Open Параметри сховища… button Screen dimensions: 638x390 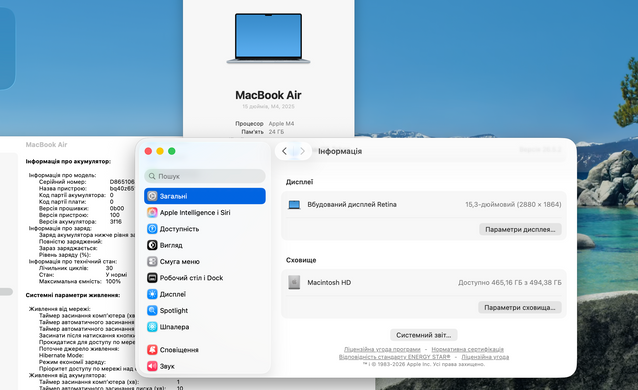point(520,307)
